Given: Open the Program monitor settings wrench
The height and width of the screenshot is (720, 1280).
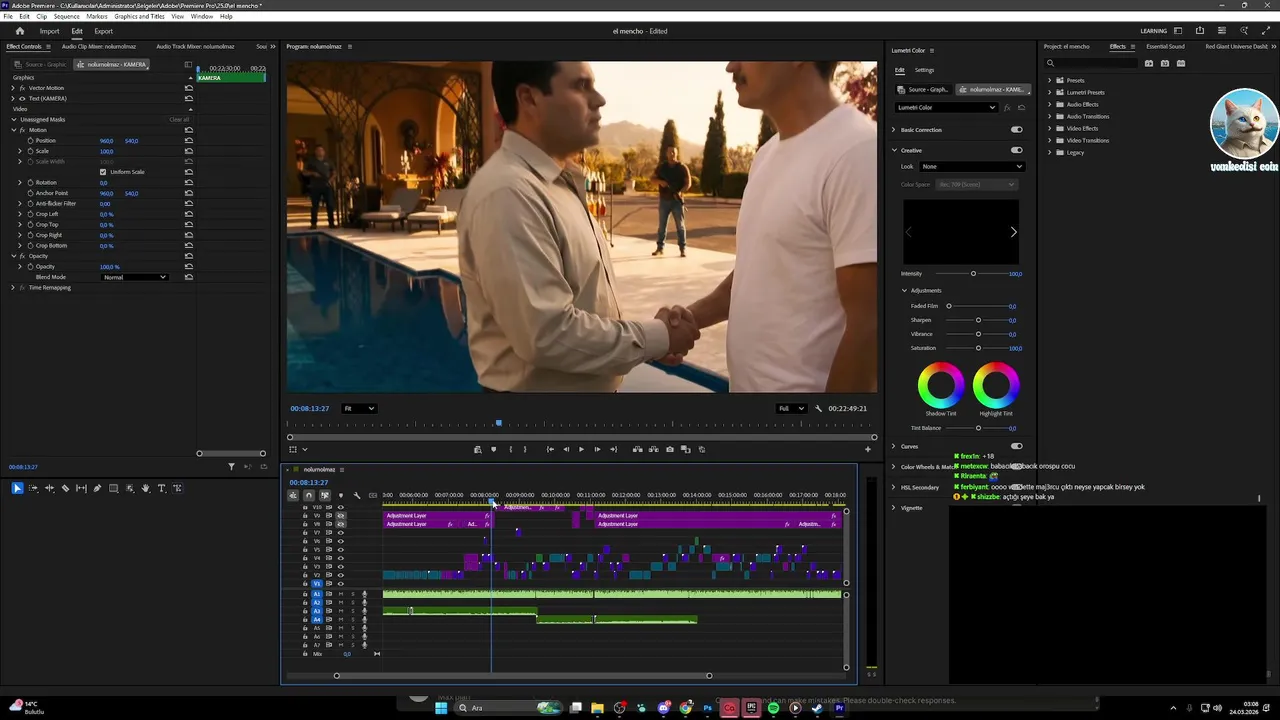Looking at the screenshot, I should (x=818, y=408).
